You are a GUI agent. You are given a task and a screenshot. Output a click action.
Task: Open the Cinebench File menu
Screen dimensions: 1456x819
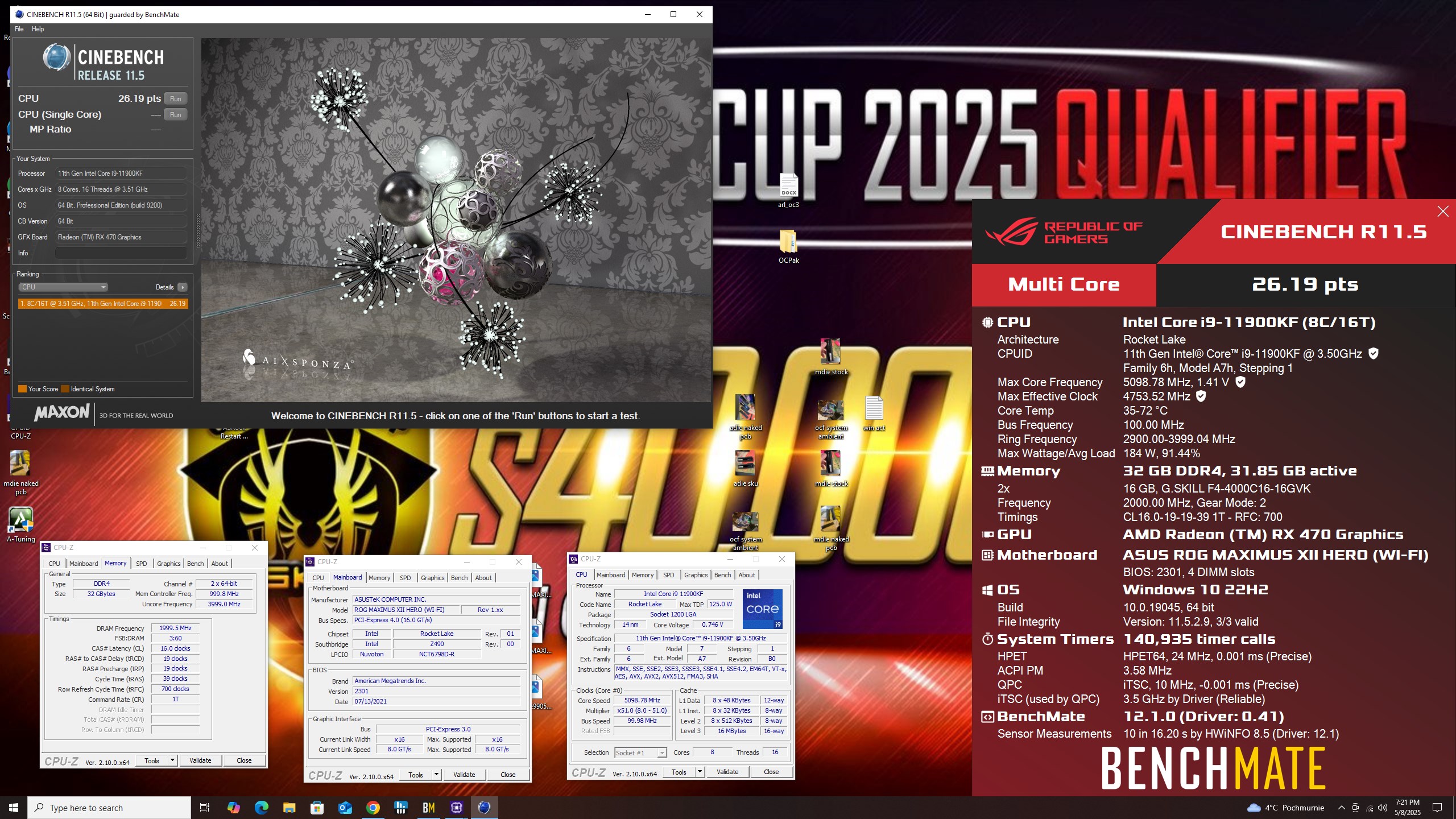coord(19,29)
